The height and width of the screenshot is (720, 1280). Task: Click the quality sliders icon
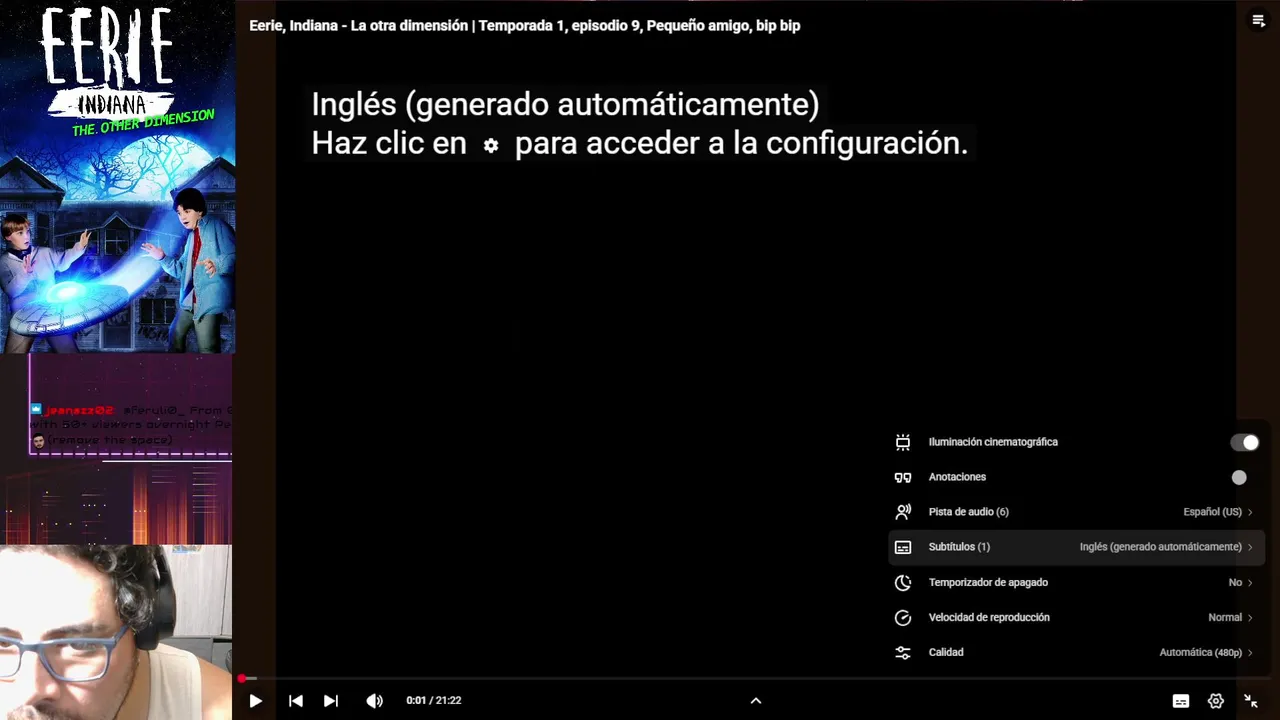pos(903,652)
